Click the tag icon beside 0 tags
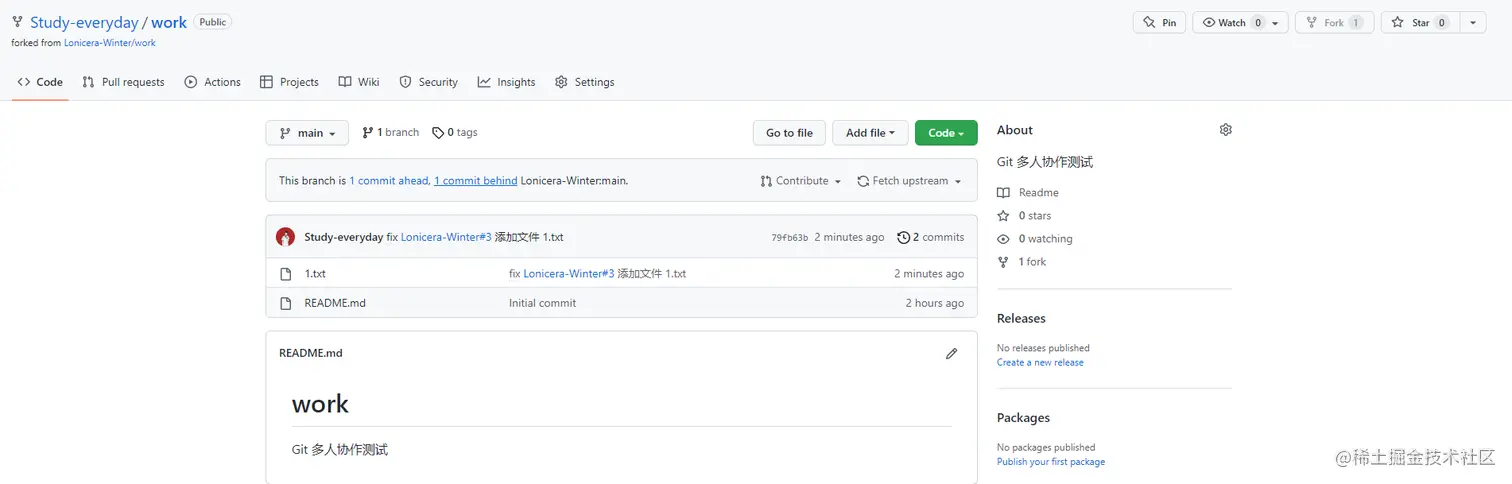Screen dimensions: 1512x484 [438, 132]
